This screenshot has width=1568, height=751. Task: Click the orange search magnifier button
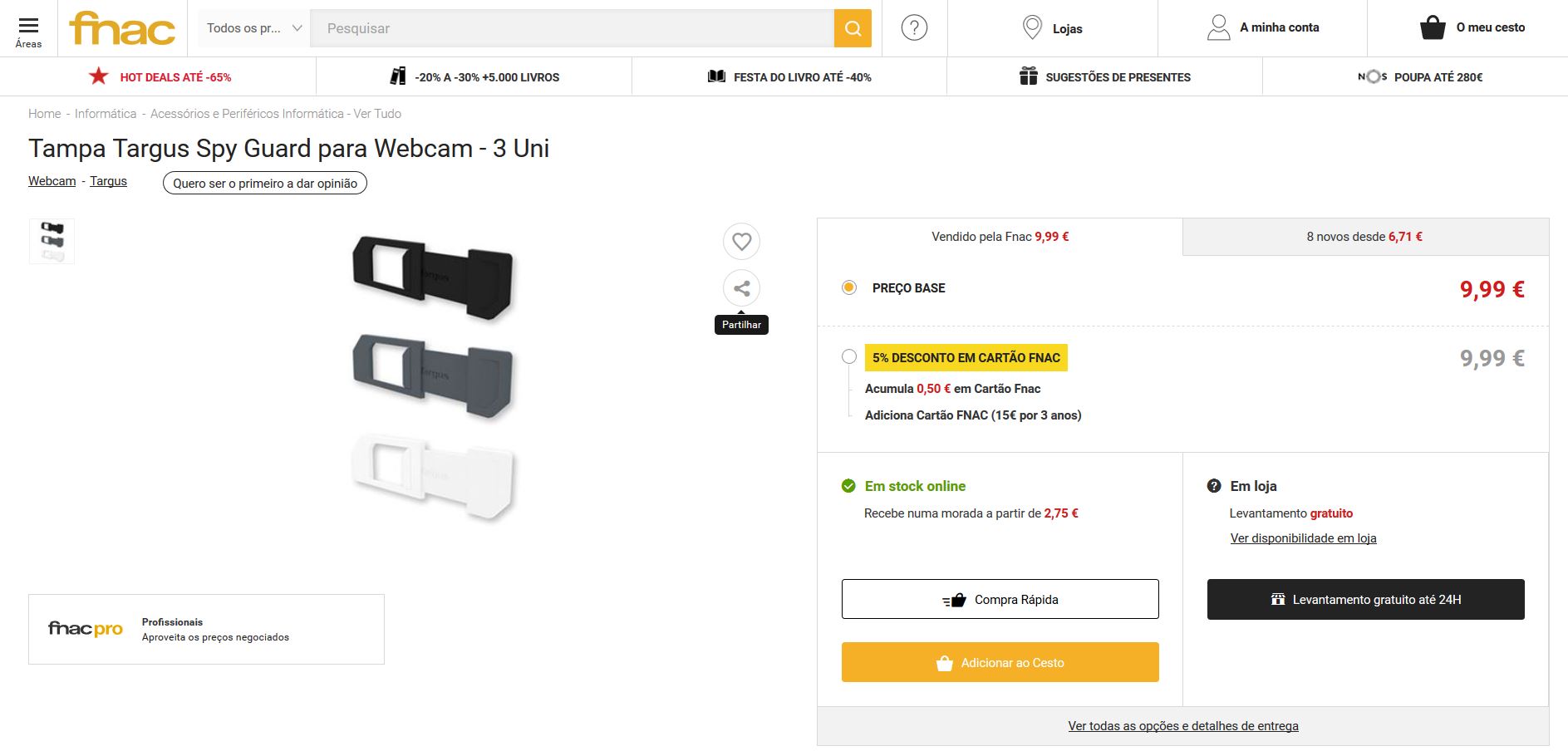[x=853, y=28]
